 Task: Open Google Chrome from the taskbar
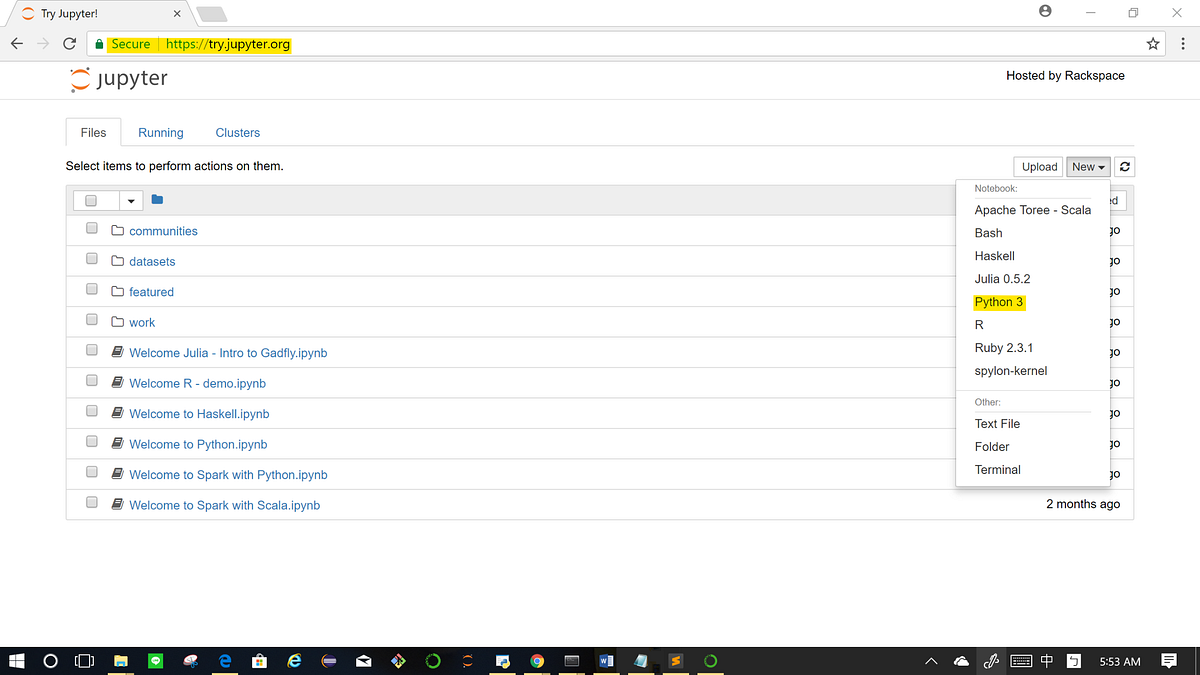pyautogui.click(x=537, y=661)
